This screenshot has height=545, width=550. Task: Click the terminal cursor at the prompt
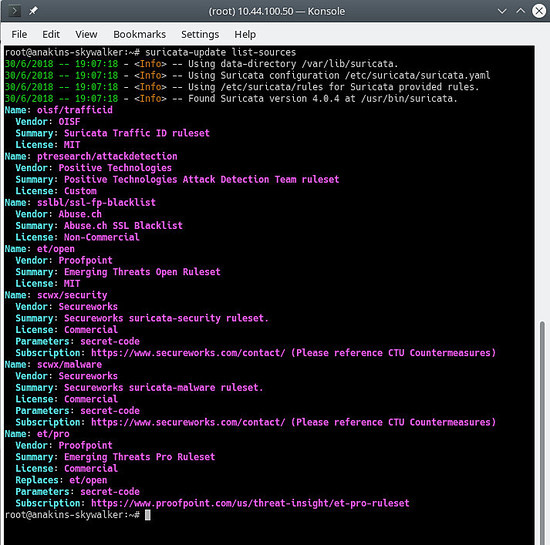pos(148,515)
